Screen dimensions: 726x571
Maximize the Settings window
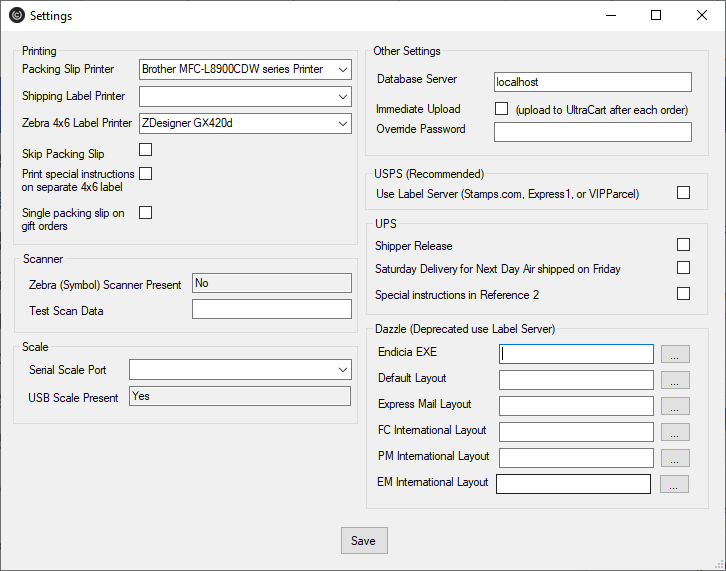click(x=656, y=15)
